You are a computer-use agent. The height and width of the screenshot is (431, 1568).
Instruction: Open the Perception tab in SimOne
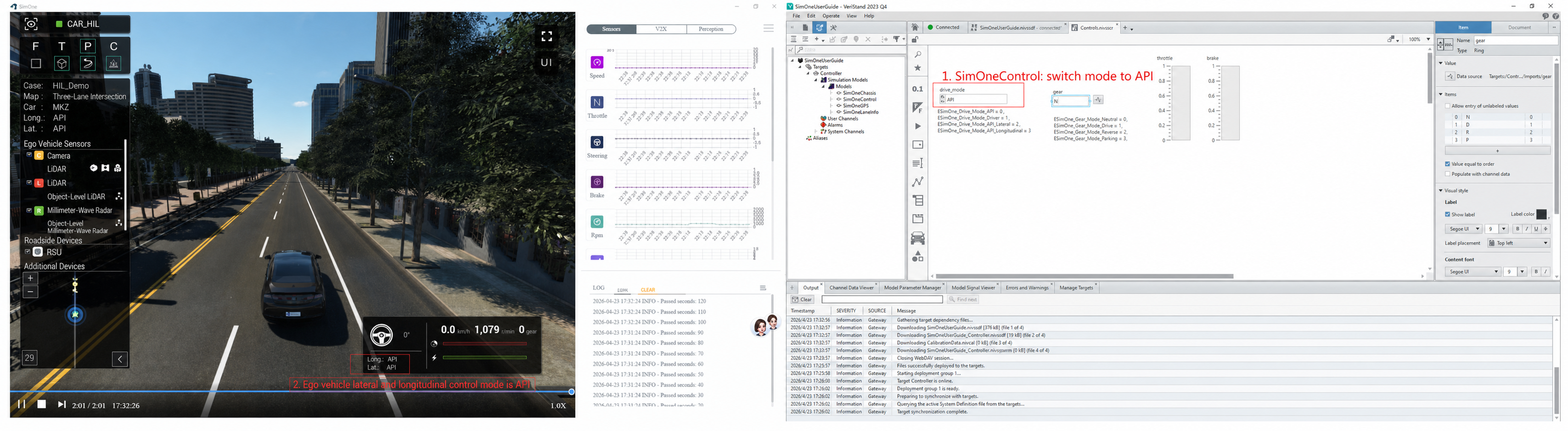(x=711, y=29)
